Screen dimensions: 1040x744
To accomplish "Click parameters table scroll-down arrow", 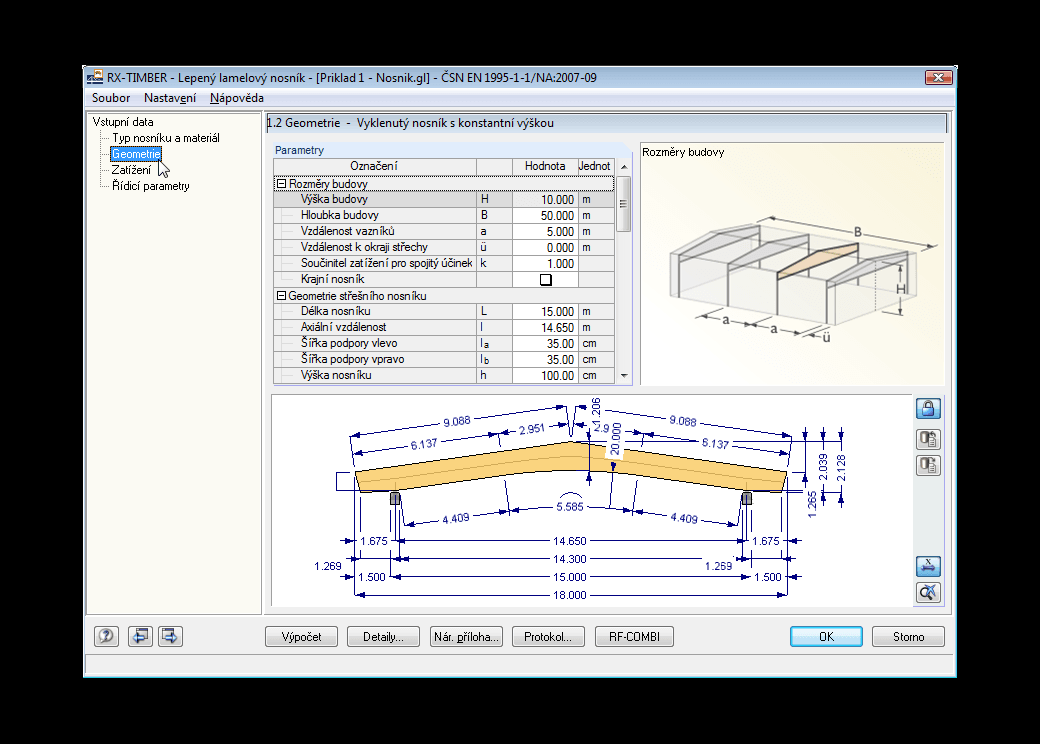I will [624, 376].
